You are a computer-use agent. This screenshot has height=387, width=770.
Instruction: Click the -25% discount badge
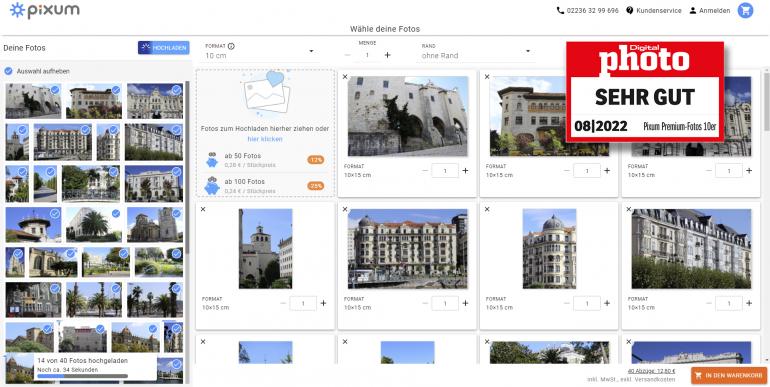[316, 186]
